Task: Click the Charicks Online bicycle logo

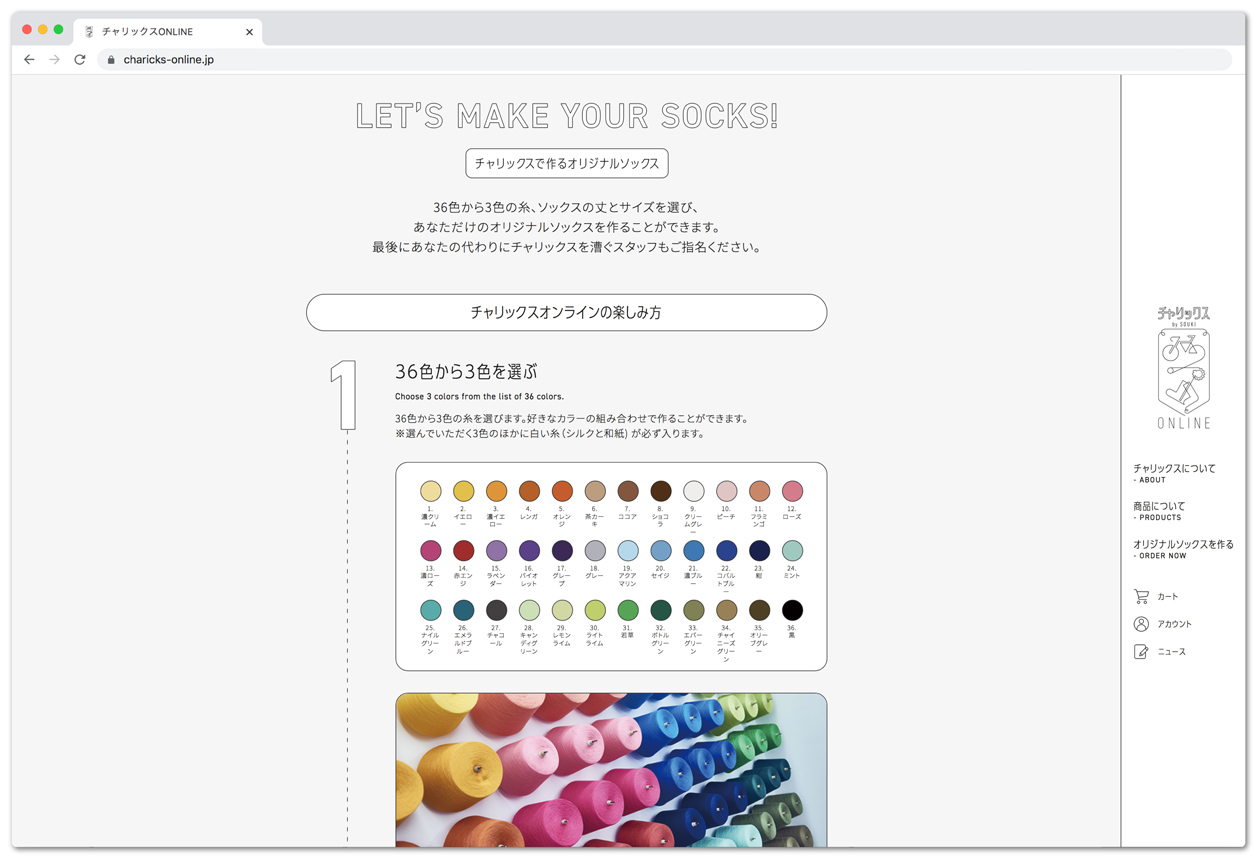Action: pyautogui.click(x=1184, y=368)
